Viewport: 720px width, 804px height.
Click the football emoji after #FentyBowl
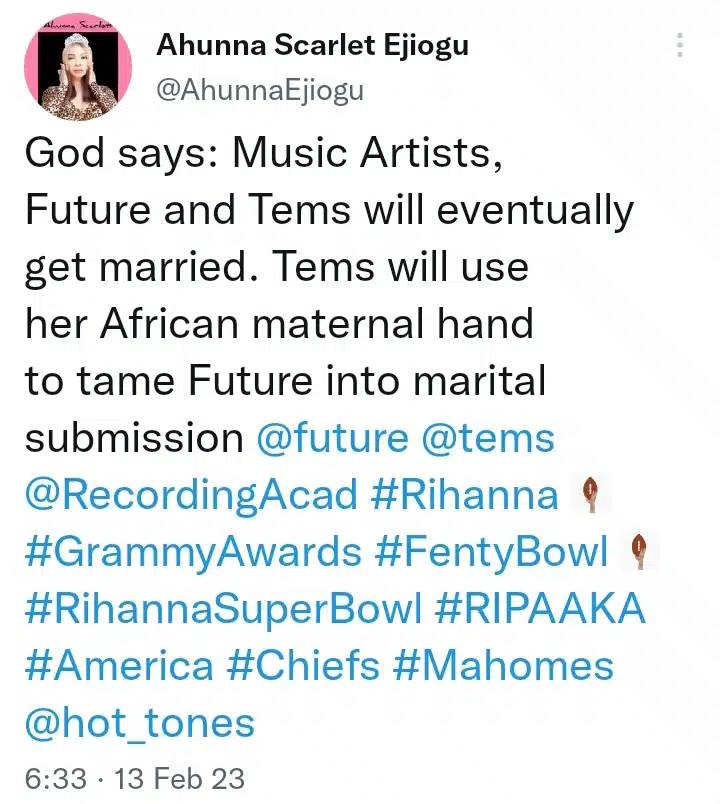[641, 552]
